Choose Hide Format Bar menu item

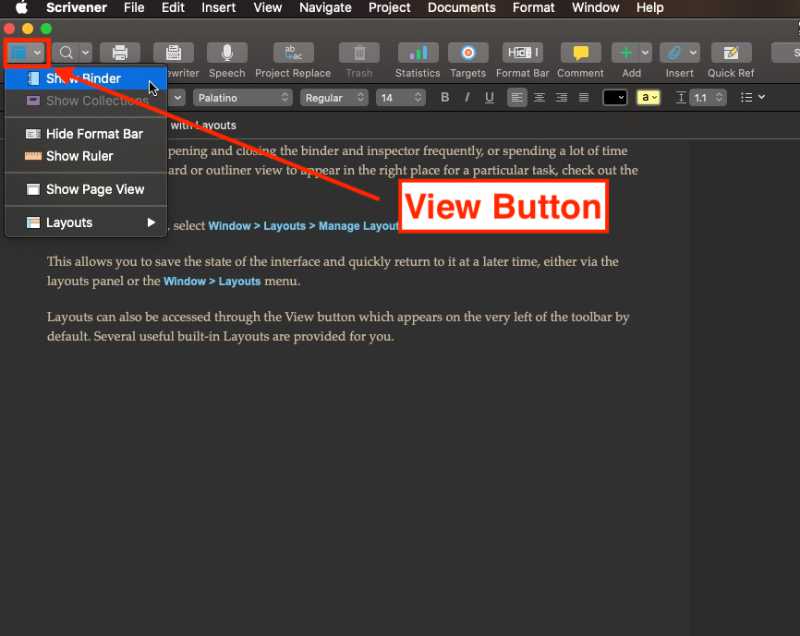click(x=86, y=134)
